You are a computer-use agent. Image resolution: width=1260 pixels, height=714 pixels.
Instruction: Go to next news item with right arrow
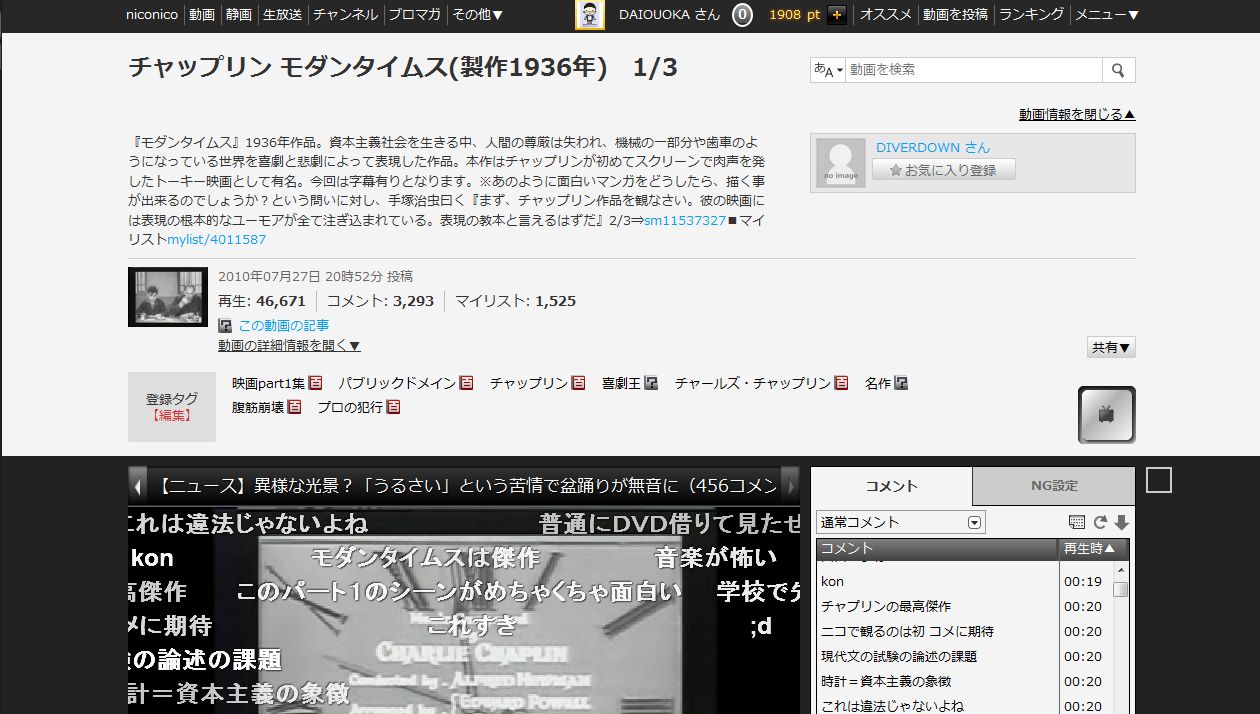coord(790,485)
